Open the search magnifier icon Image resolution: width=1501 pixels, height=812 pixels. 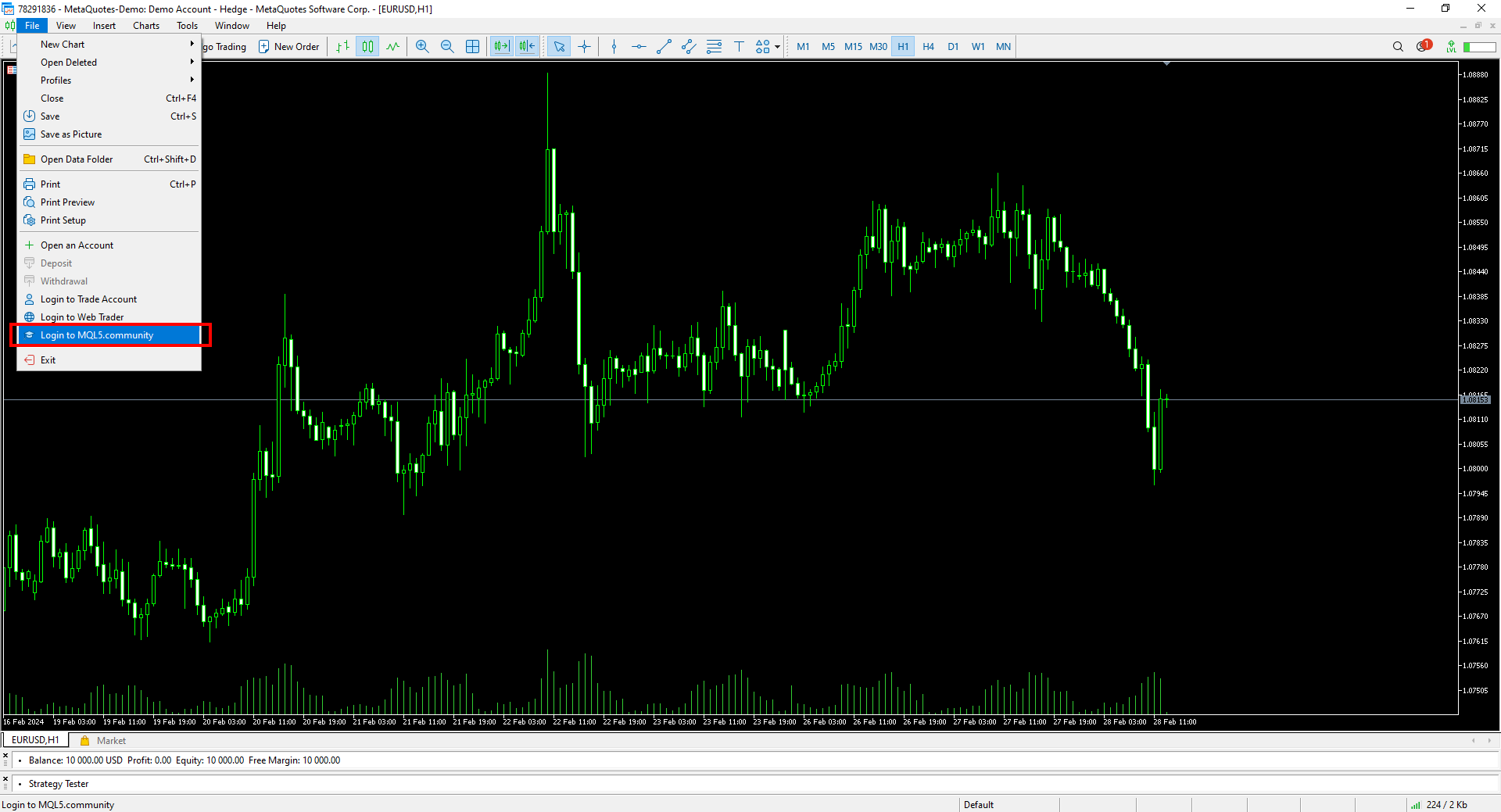(1398, 47)
